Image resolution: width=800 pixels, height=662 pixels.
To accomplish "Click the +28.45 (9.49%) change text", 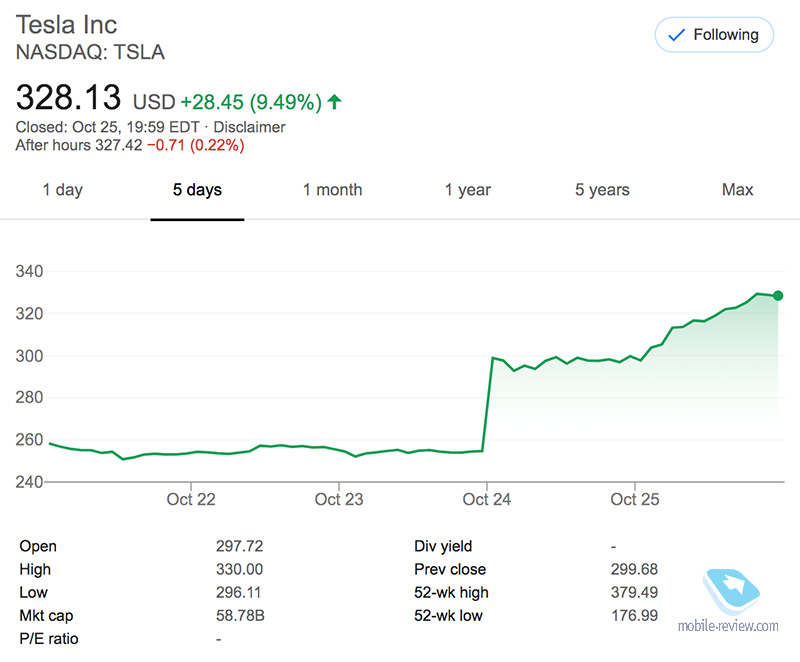I will (x=251, y=102).
